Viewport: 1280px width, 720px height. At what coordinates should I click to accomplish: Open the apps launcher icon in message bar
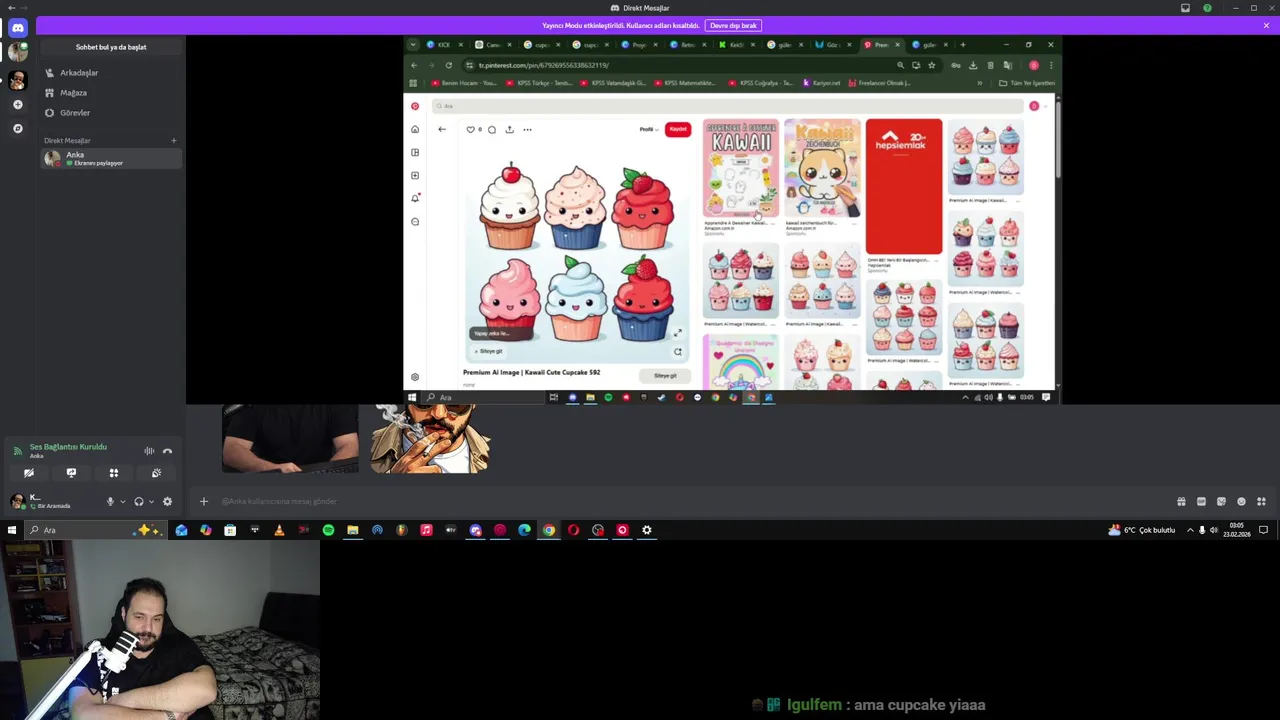[x=1261, y=501]
